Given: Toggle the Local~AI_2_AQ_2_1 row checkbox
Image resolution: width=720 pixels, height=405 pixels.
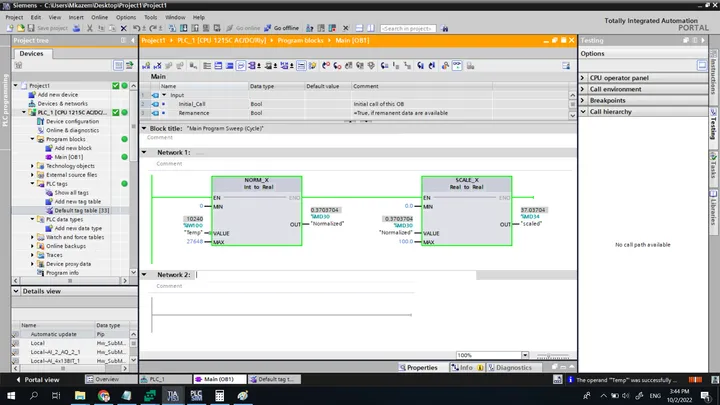Looking at the screenshot, I should [x=16, y=352].
